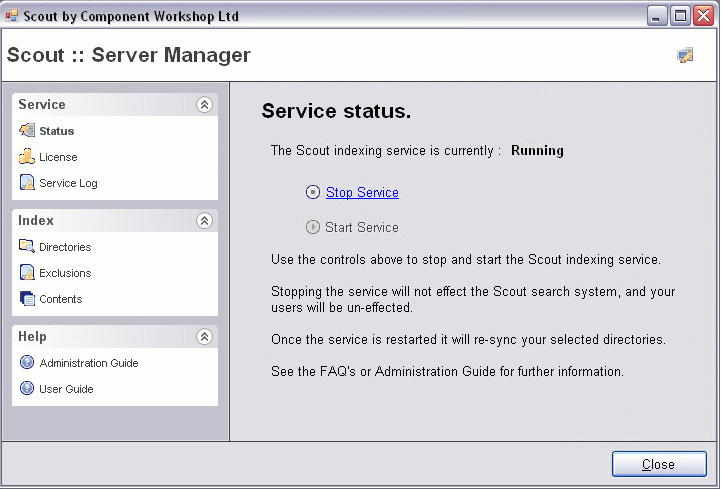Click the Contents stacked windows icon
The image size is (722, 489).
pyautogui.click(x=27, y=298)
